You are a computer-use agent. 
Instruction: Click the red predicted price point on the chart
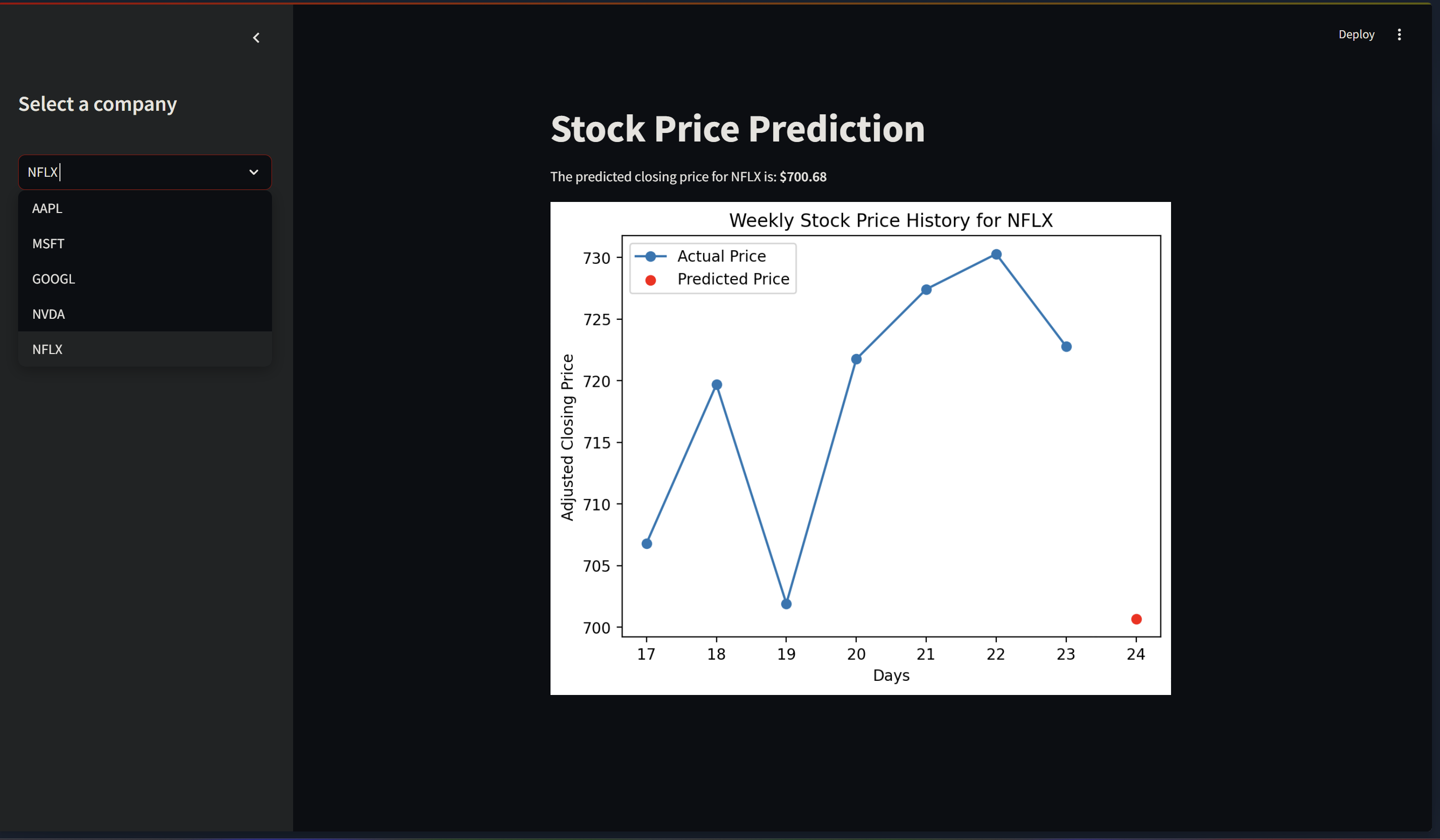coord(1136,619)
